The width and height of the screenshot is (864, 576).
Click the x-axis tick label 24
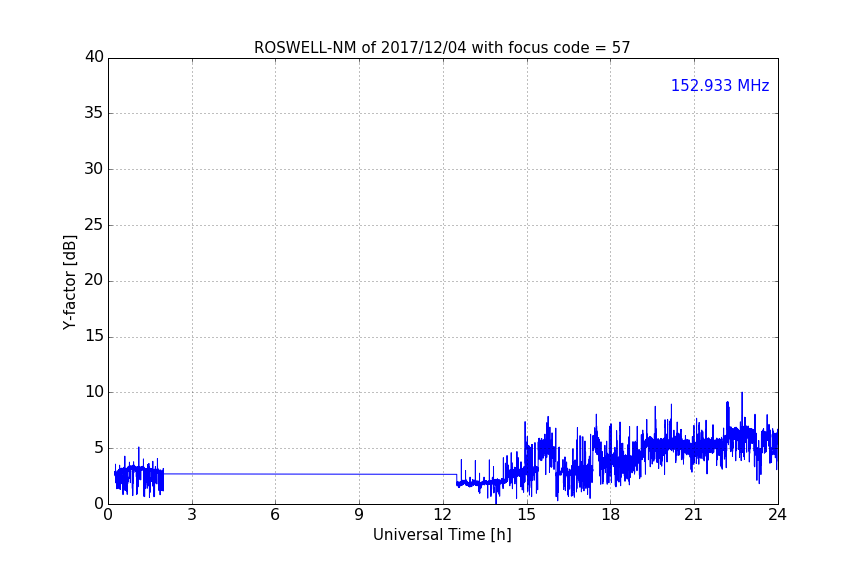pos(777,515)
